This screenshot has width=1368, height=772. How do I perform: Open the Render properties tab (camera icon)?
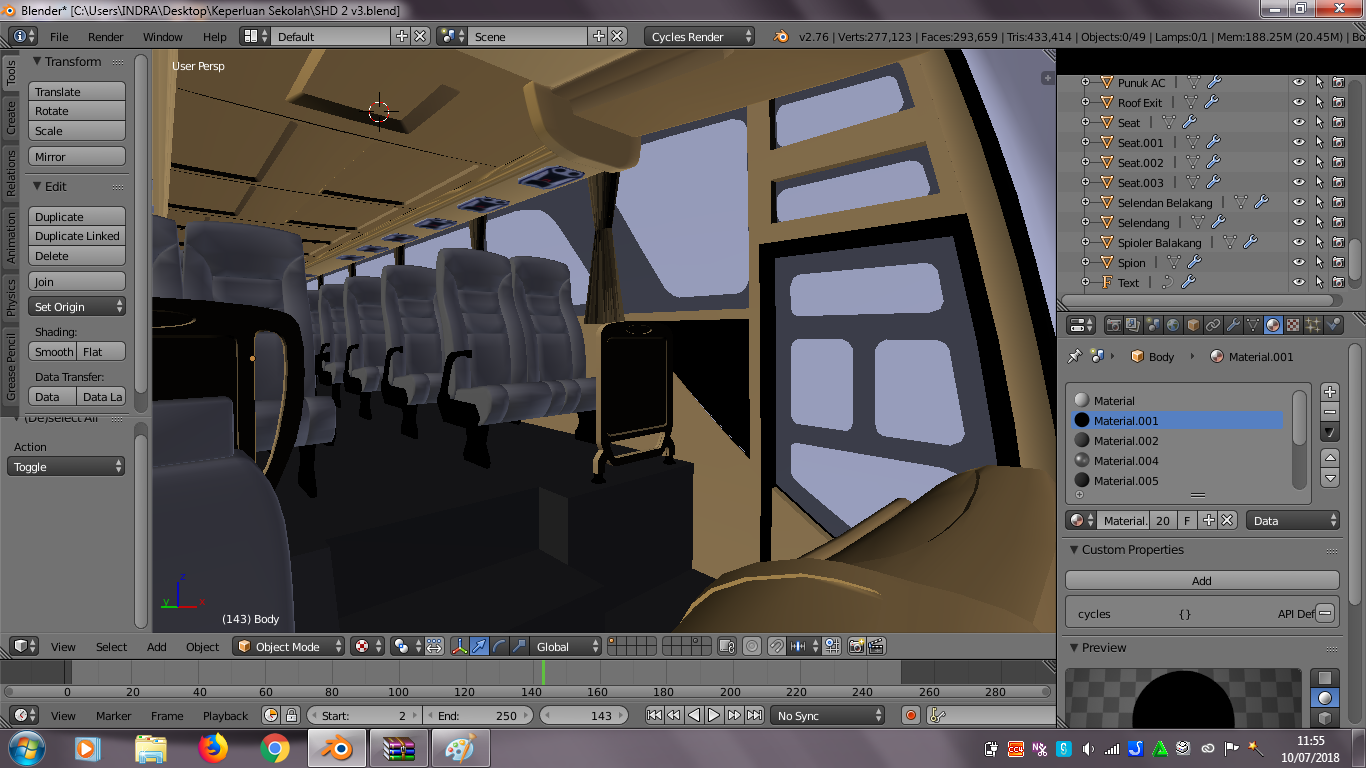click(1114, 324)
